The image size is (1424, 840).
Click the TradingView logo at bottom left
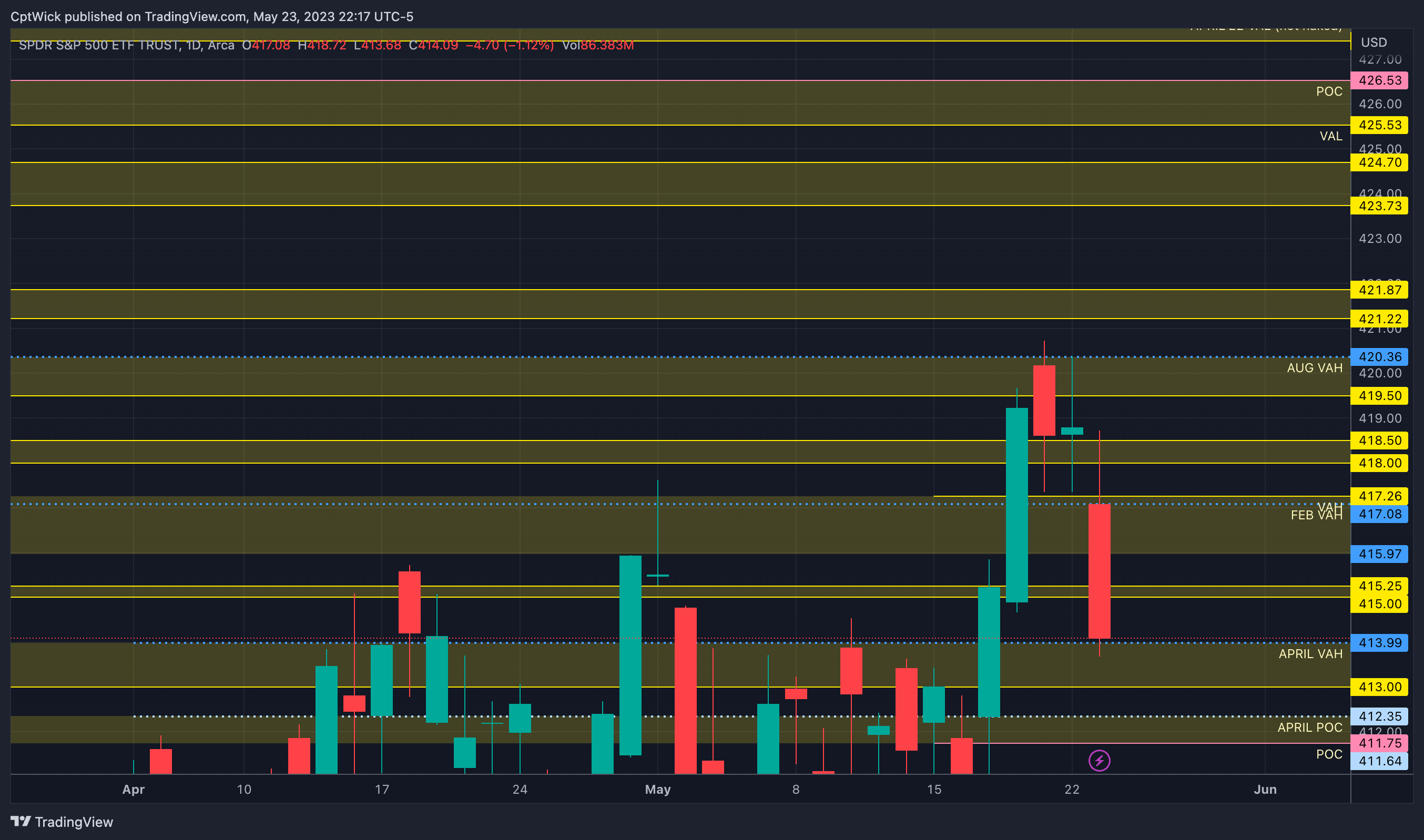(62, 821)
